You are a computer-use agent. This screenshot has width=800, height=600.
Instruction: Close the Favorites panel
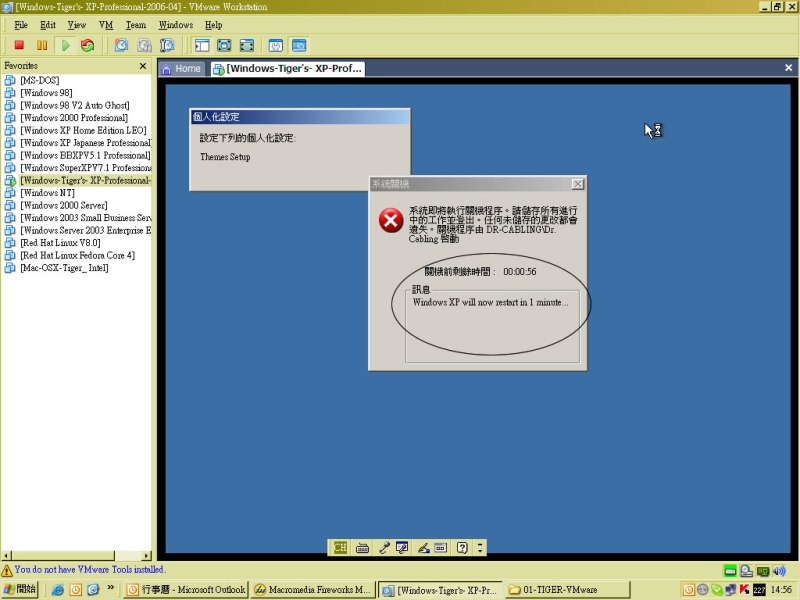pos(143,66)
